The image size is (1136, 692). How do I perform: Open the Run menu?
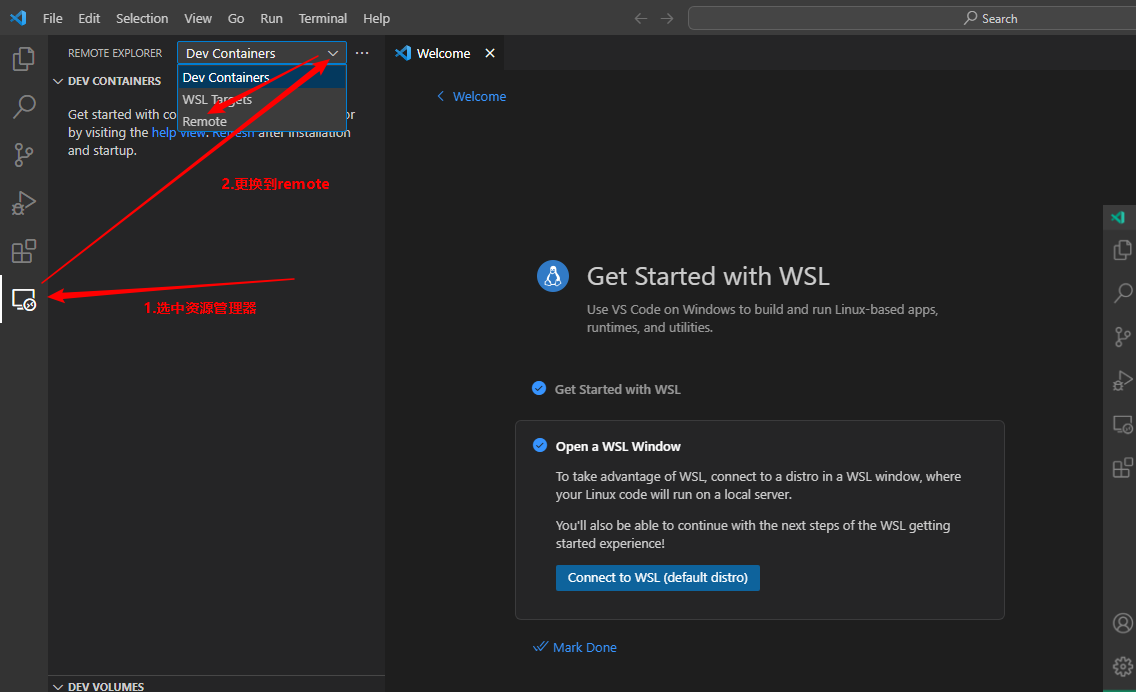[x=272, y=18]
